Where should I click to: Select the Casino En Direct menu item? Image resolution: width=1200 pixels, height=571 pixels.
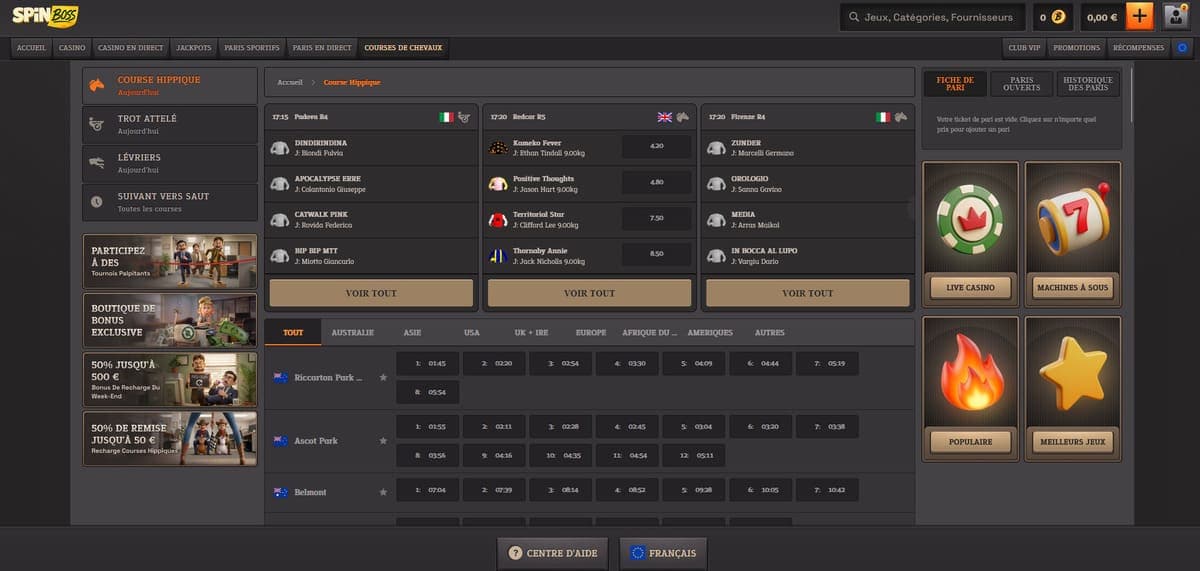[x=131, y=47]
